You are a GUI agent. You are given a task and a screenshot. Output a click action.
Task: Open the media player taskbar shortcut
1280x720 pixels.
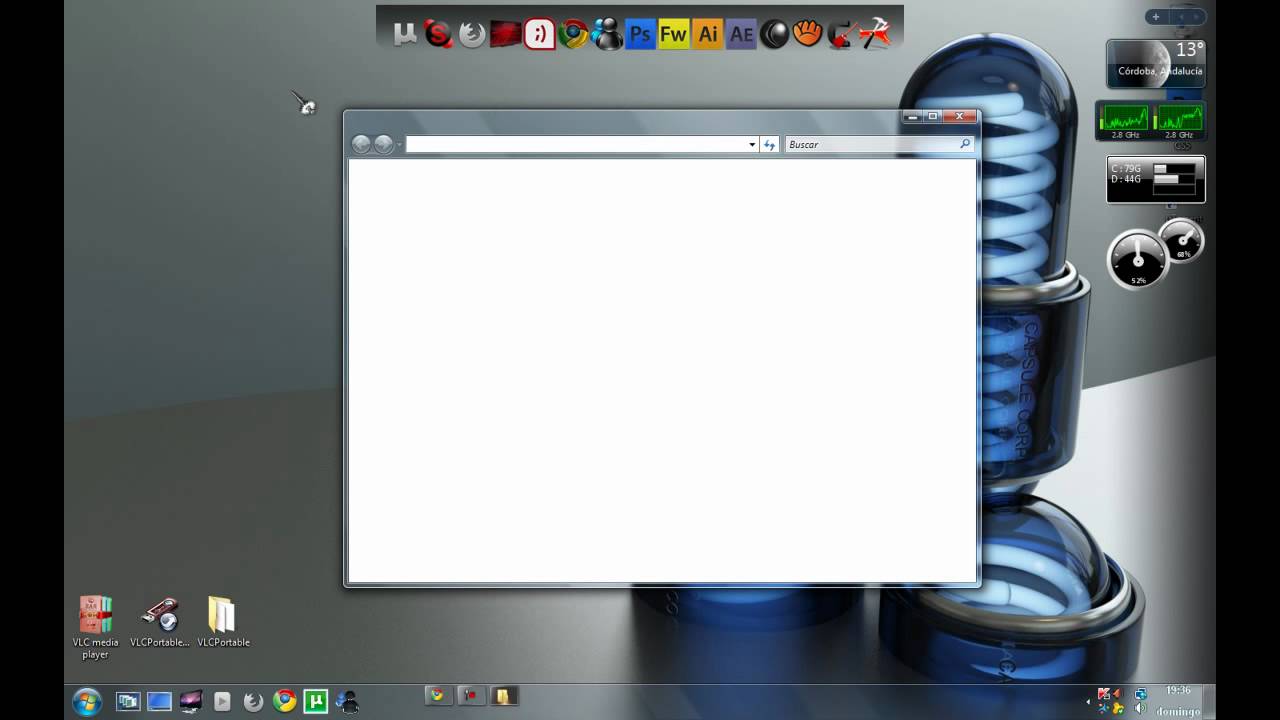pos(222,701)
